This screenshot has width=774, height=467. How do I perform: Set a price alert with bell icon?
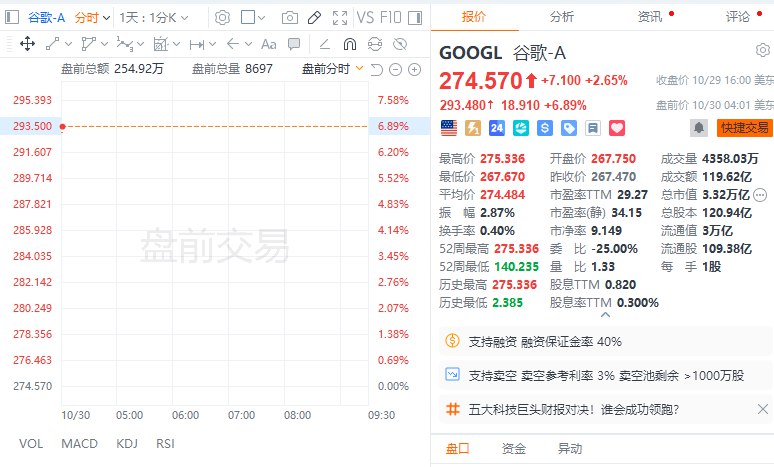[698, 128]
